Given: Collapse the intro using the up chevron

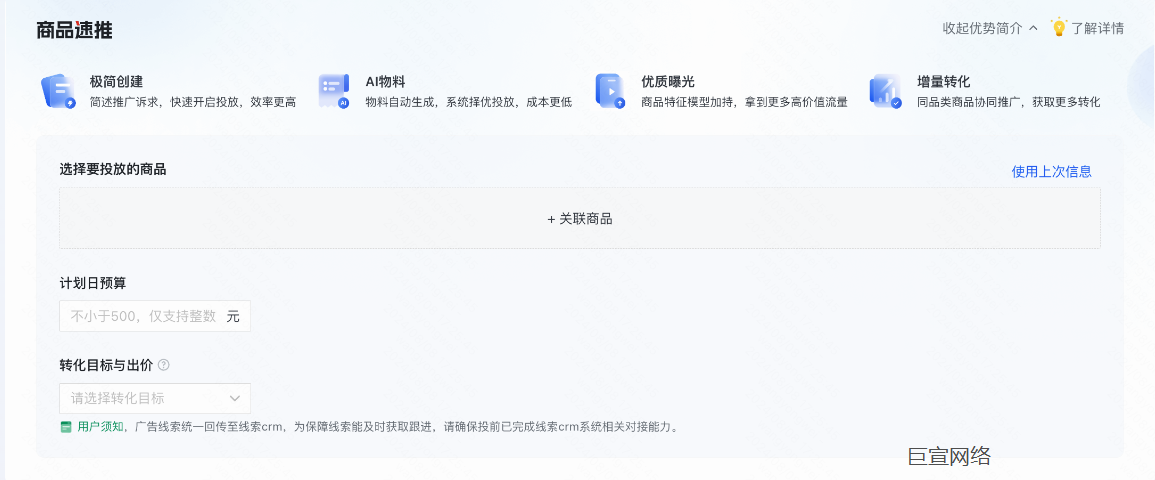Looking at the screenshot, I should click(x=1033, y=28).
